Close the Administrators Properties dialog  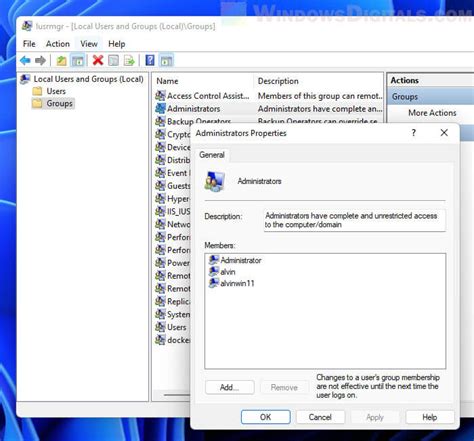coord(444,133)
